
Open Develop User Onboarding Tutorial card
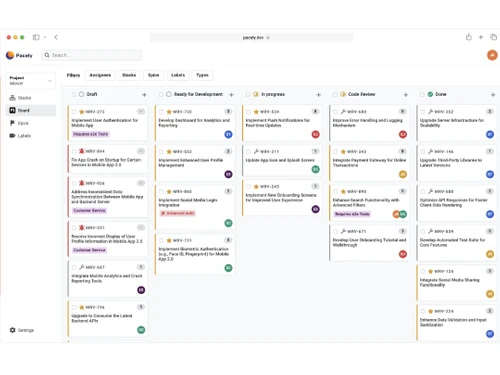point(369,243)
